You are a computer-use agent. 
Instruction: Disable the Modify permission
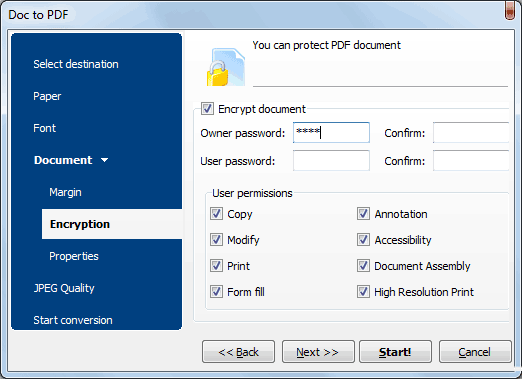[216, 240]
